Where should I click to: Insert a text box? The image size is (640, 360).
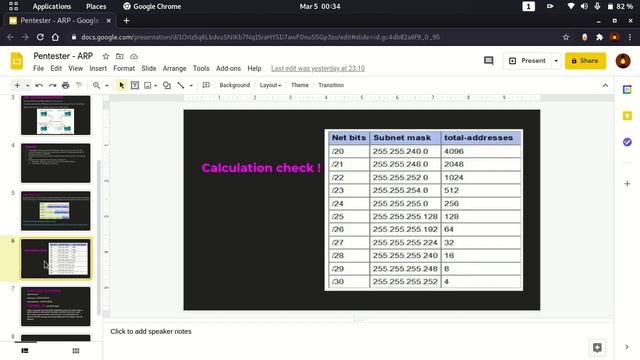pos(135,85)
